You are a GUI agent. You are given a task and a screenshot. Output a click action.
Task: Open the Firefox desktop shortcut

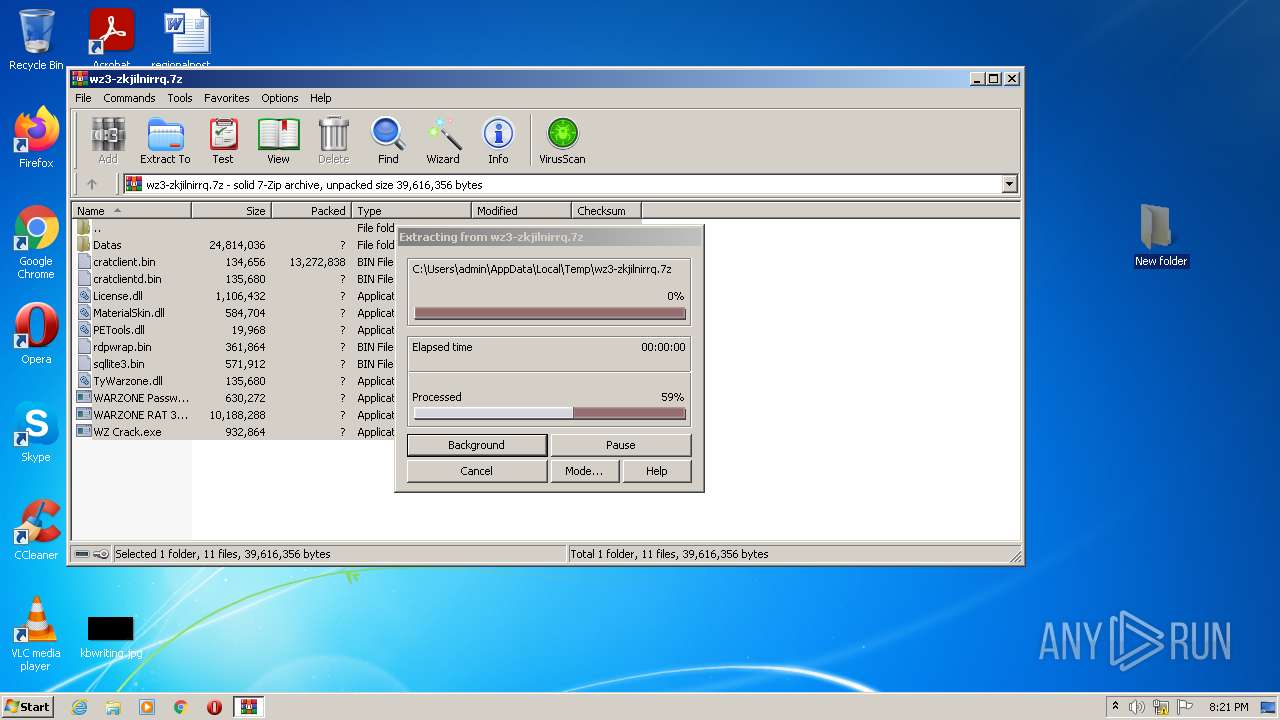36,138
